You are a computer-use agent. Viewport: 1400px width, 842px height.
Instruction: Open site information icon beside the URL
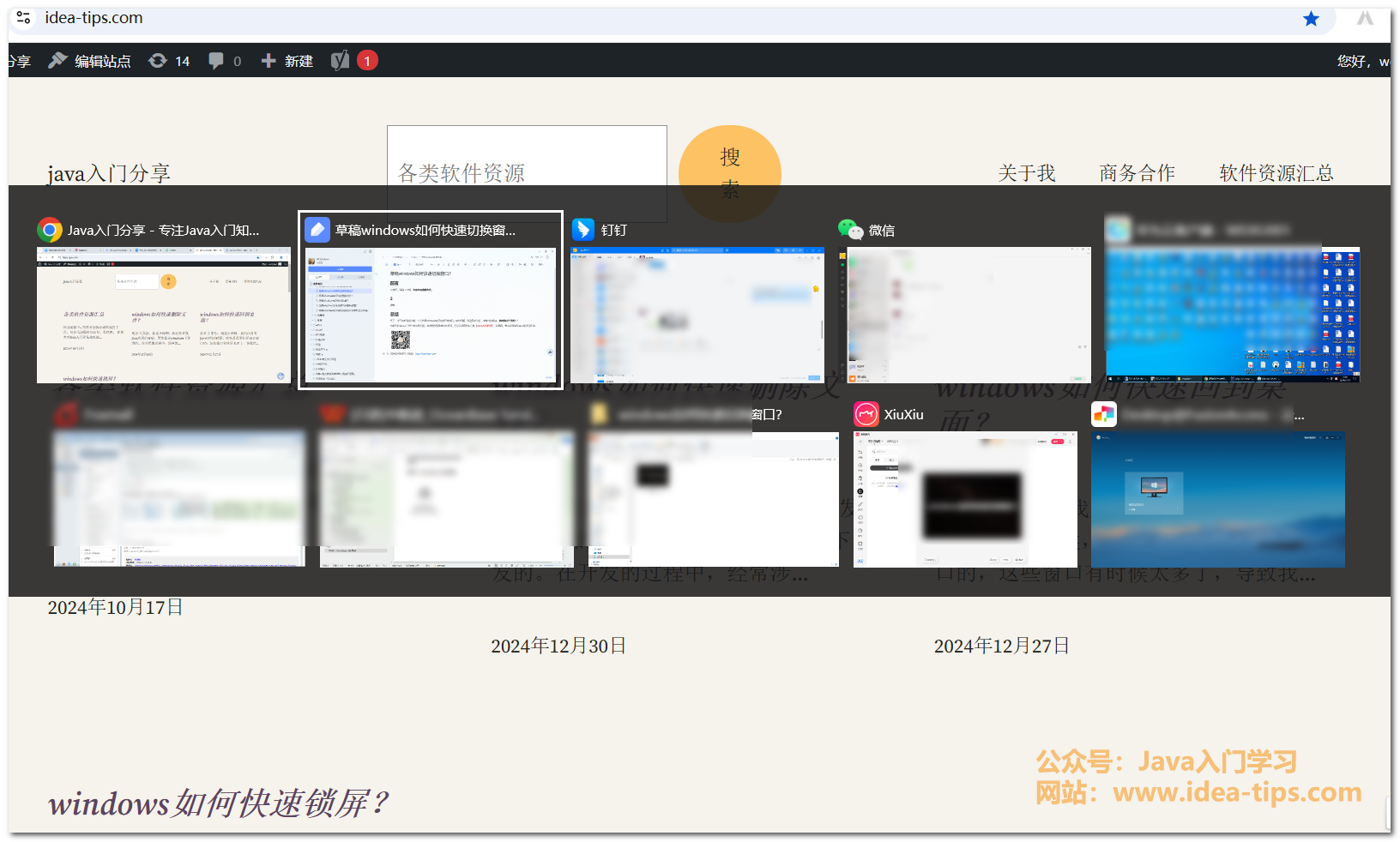coord(24,17)
